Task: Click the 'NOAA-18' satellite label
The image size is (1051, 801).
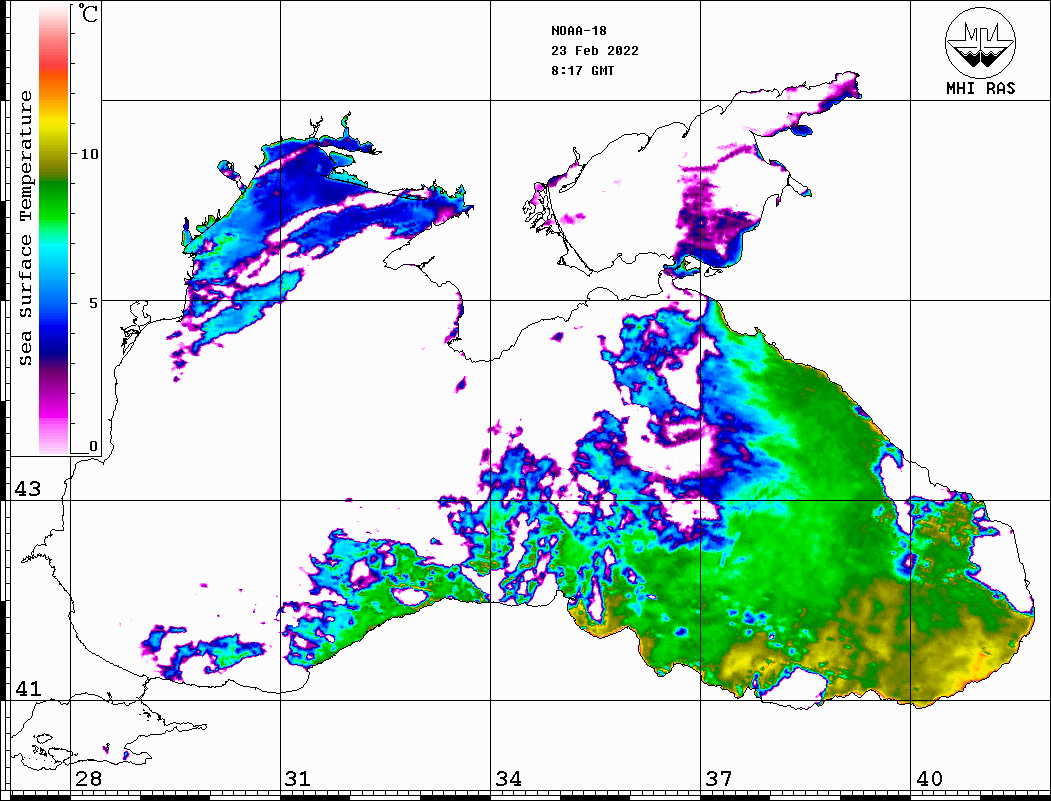Action: tap(578, 31)
